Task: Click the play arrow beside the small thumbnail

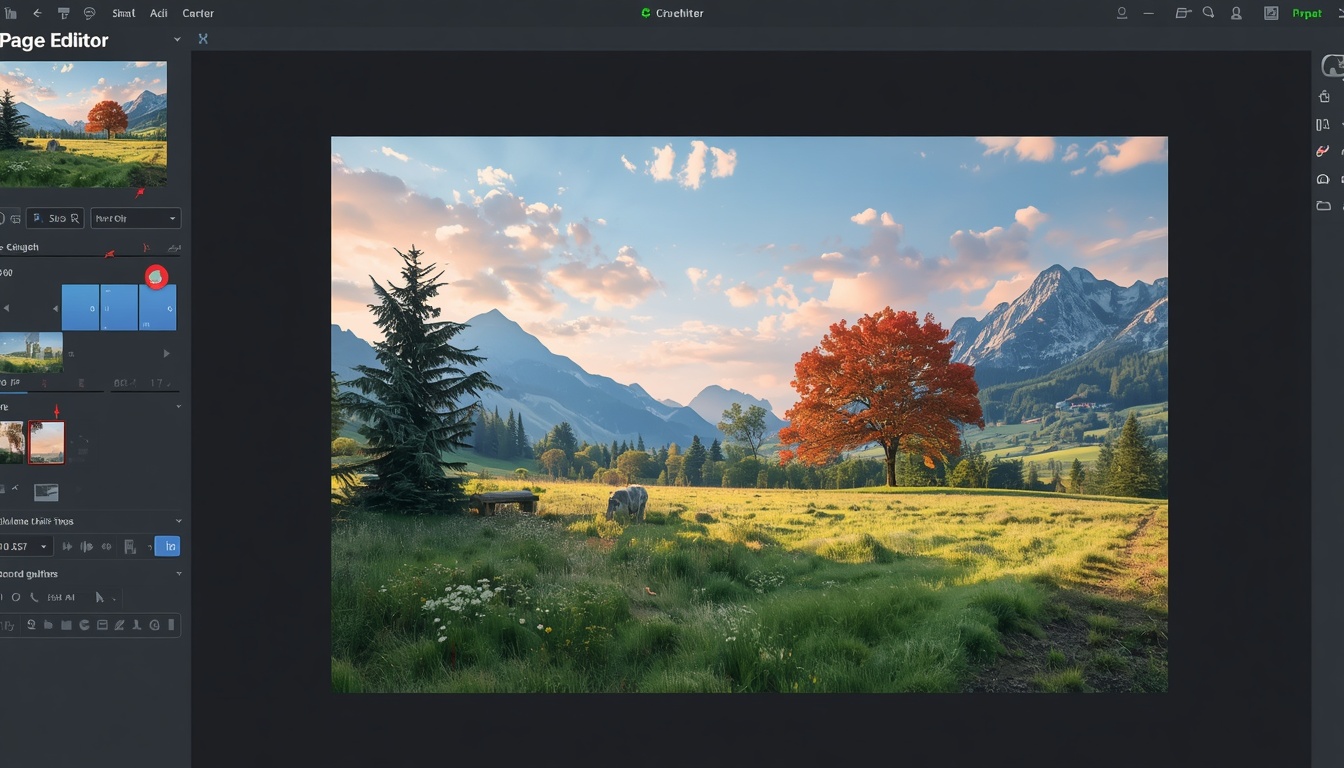Action: click(166, 353)
